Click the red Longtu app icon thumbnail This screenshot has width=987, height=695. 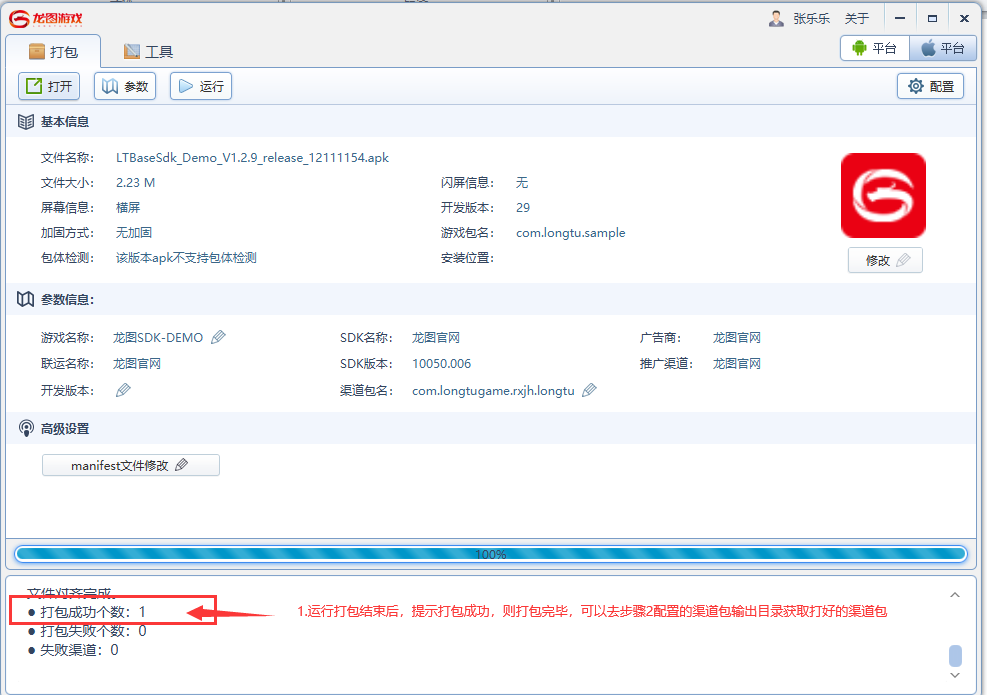pos(883,195)
